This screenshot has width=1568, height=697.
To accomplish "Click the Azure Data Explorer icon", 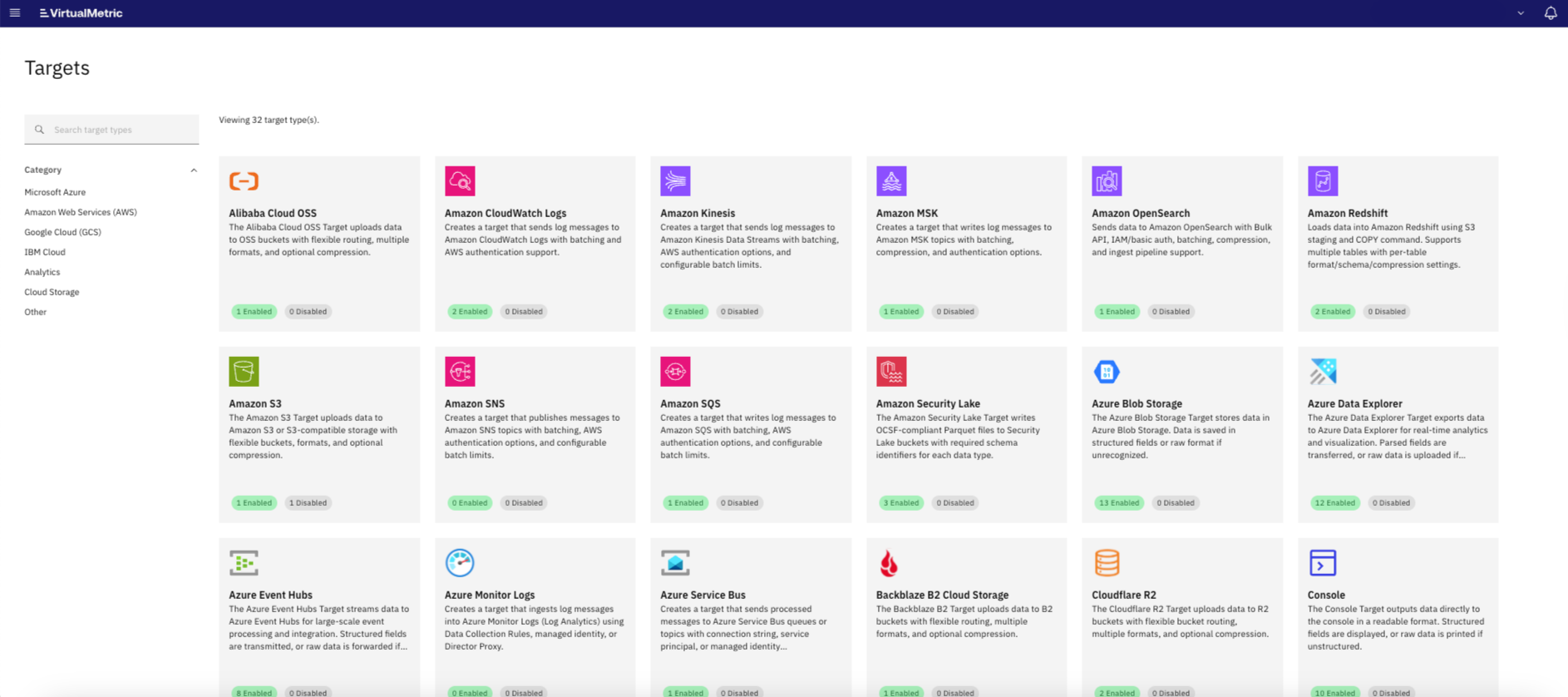I will 1323,371.
